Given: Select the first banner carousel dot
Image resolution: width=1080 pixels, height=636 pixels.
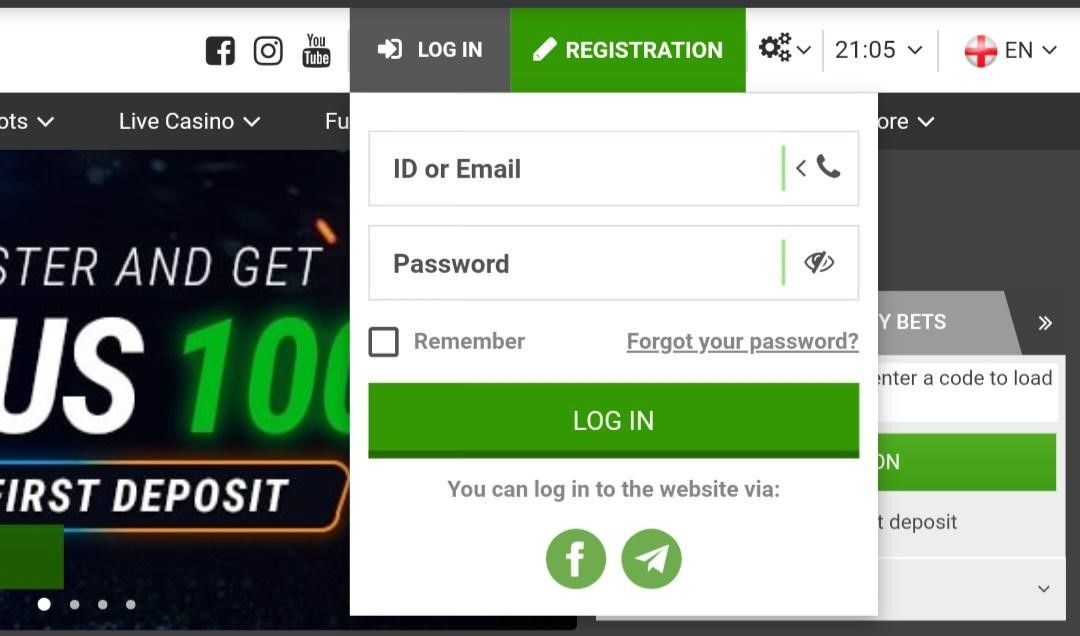Looking at the screenshot, I should click(44, 604).
